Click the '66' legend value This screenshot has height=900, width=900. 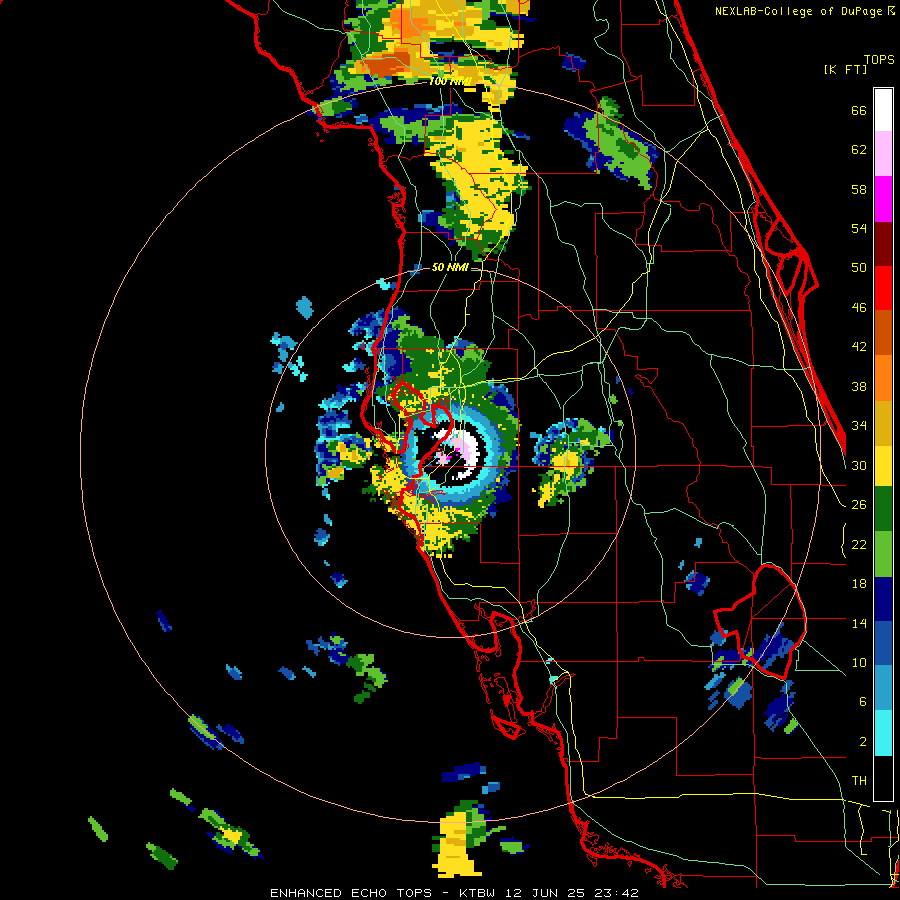(x=859, y=111)
